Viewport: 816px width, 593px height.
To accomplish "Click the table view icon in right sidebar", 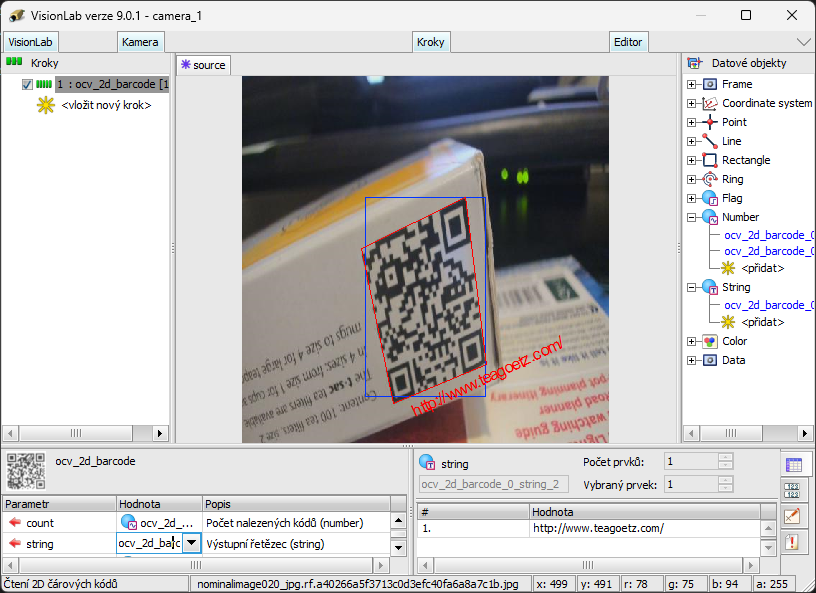I will 792,465.
